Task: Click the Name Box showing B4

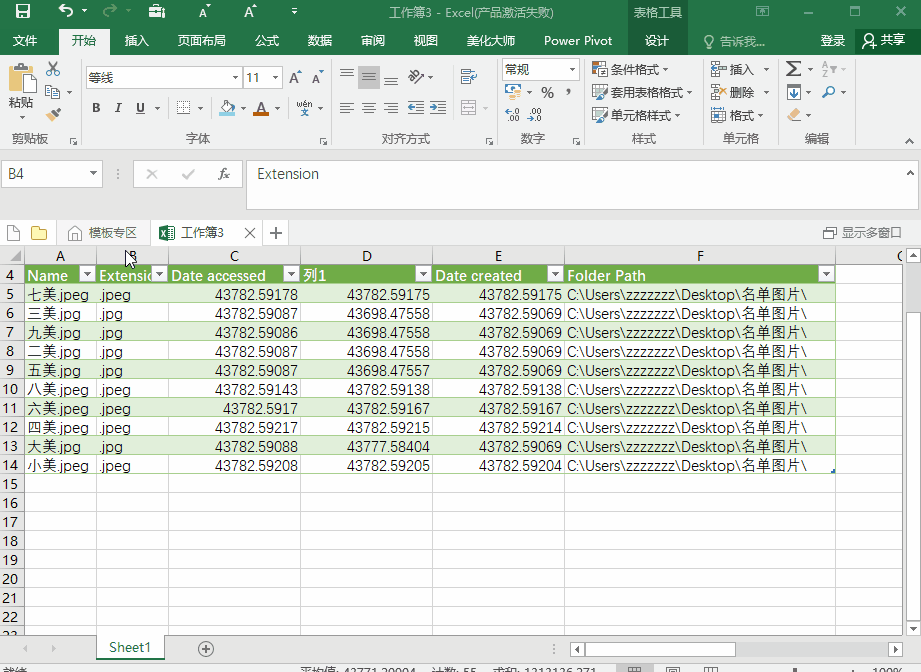Action: (45, 174)
